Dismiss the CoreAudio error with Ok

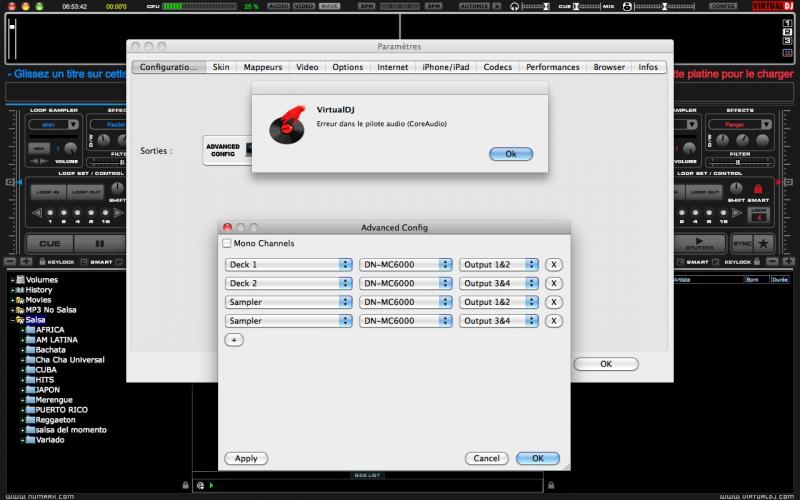pos(511,154)
